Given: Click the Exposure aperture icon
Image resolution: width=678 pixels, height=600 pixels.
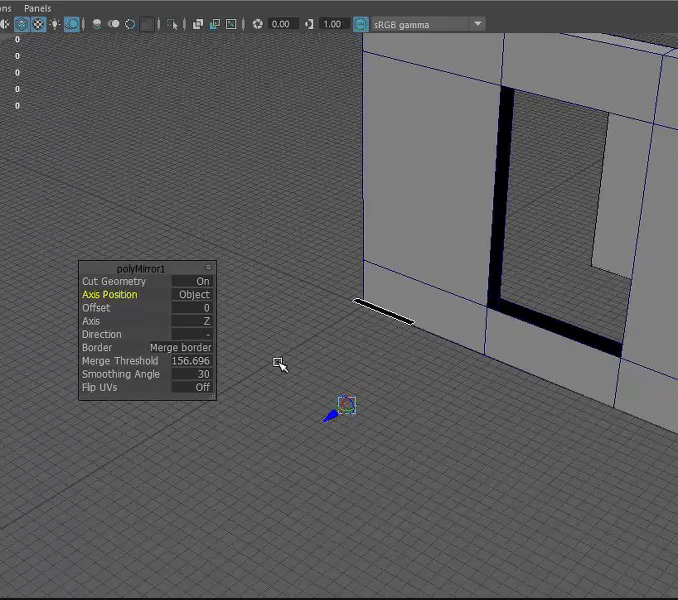Looking at the screenshot, I should coord(257,24).
